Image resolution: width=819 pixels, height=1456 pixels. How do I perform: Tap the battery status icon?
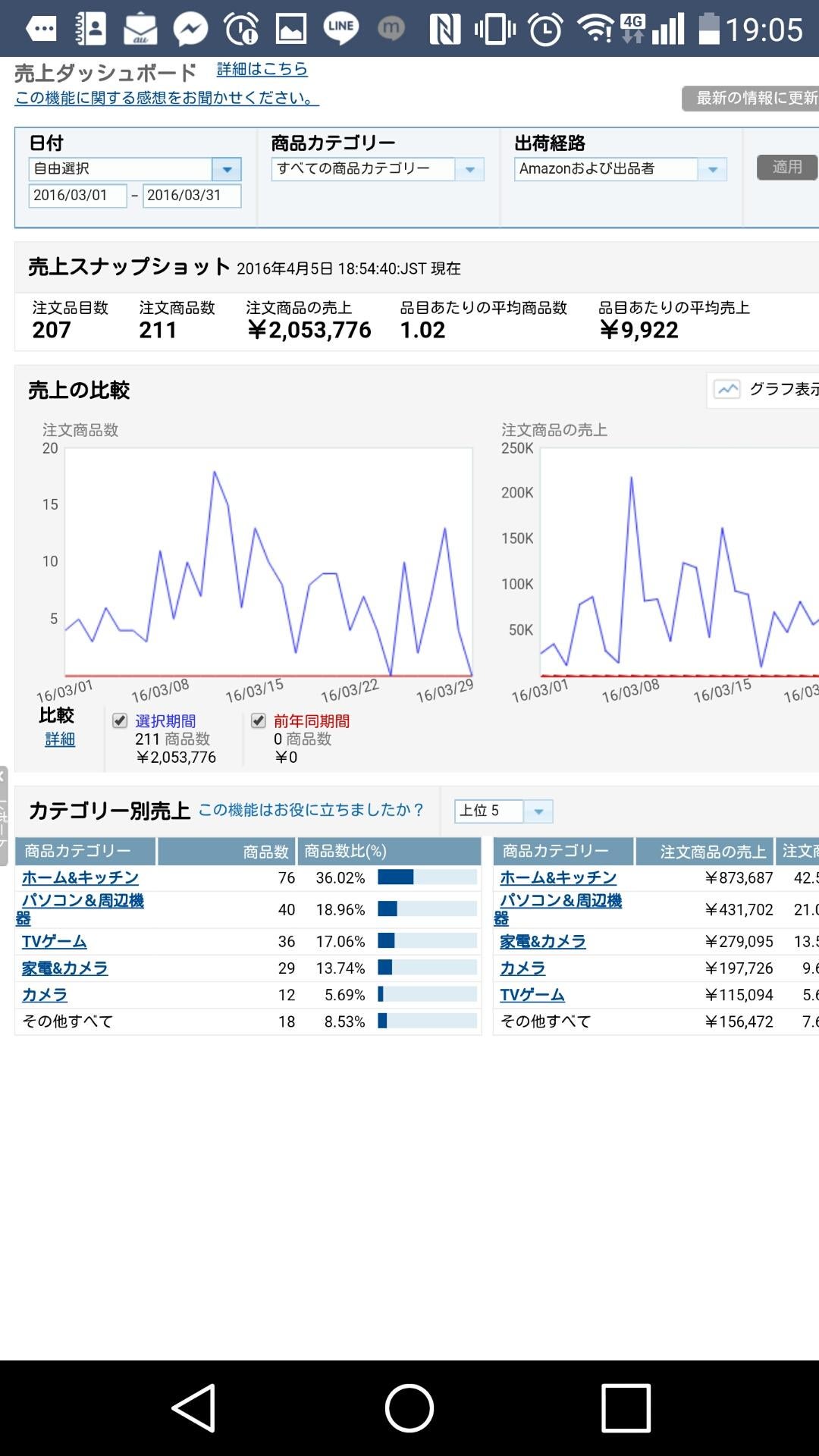(708, 29)
